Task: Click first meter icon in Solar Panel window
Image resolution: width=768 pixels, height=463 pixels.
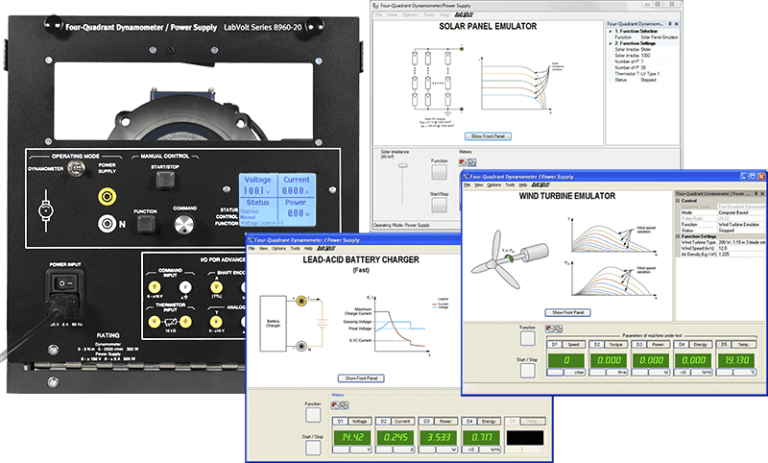Action: [x=463, y=162]
